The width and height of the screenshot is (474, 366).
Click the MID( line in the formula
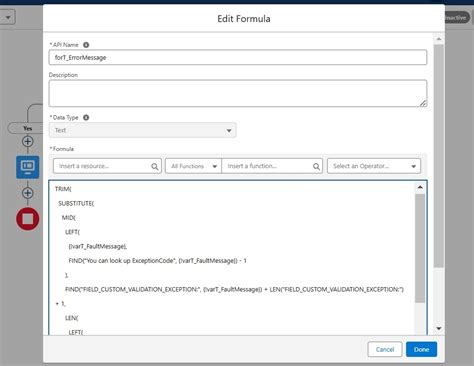tap(69, 218)
